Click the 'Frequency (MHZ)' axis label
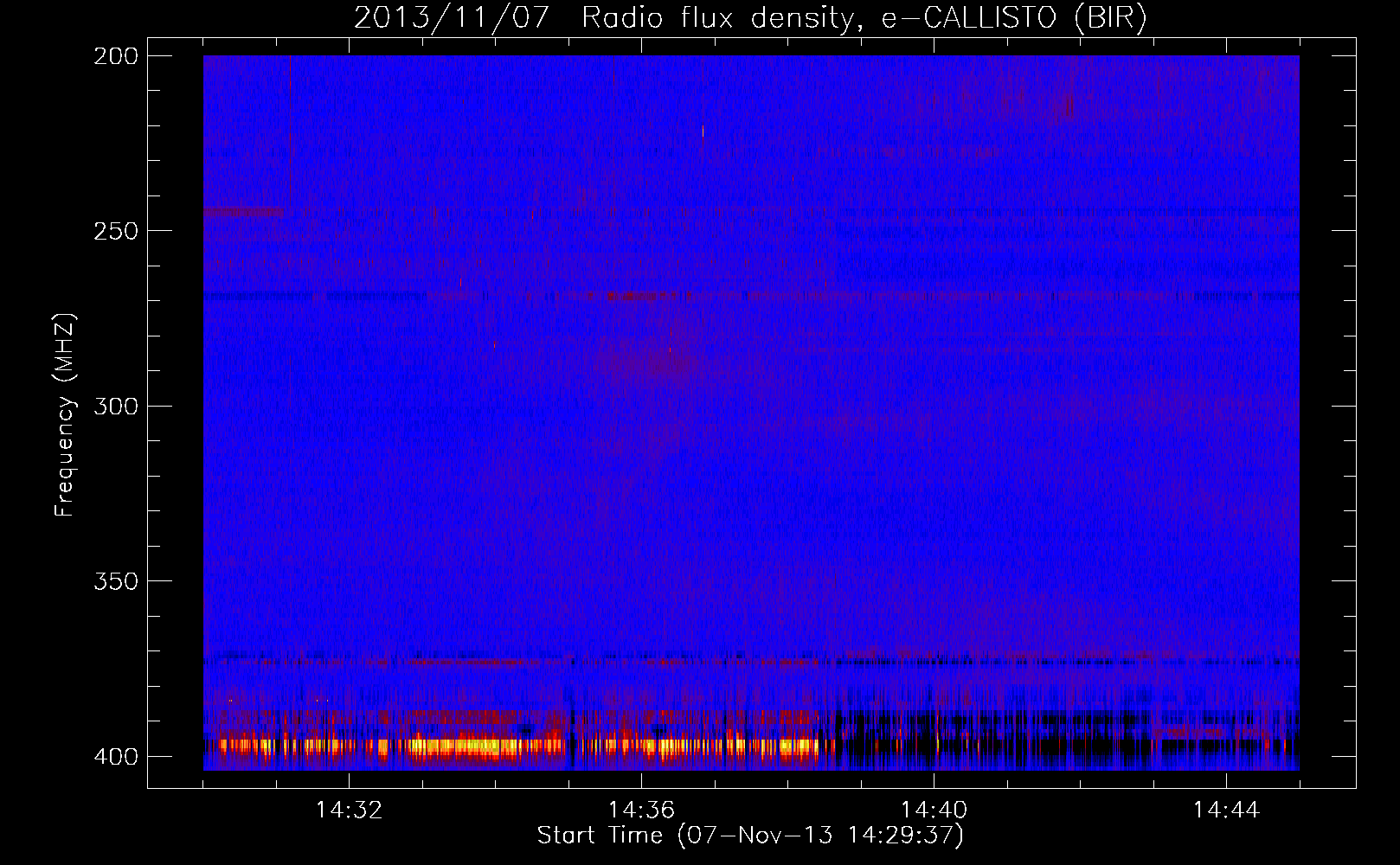1400x865 pixels. pyautogui.click(x=65, y=414)
